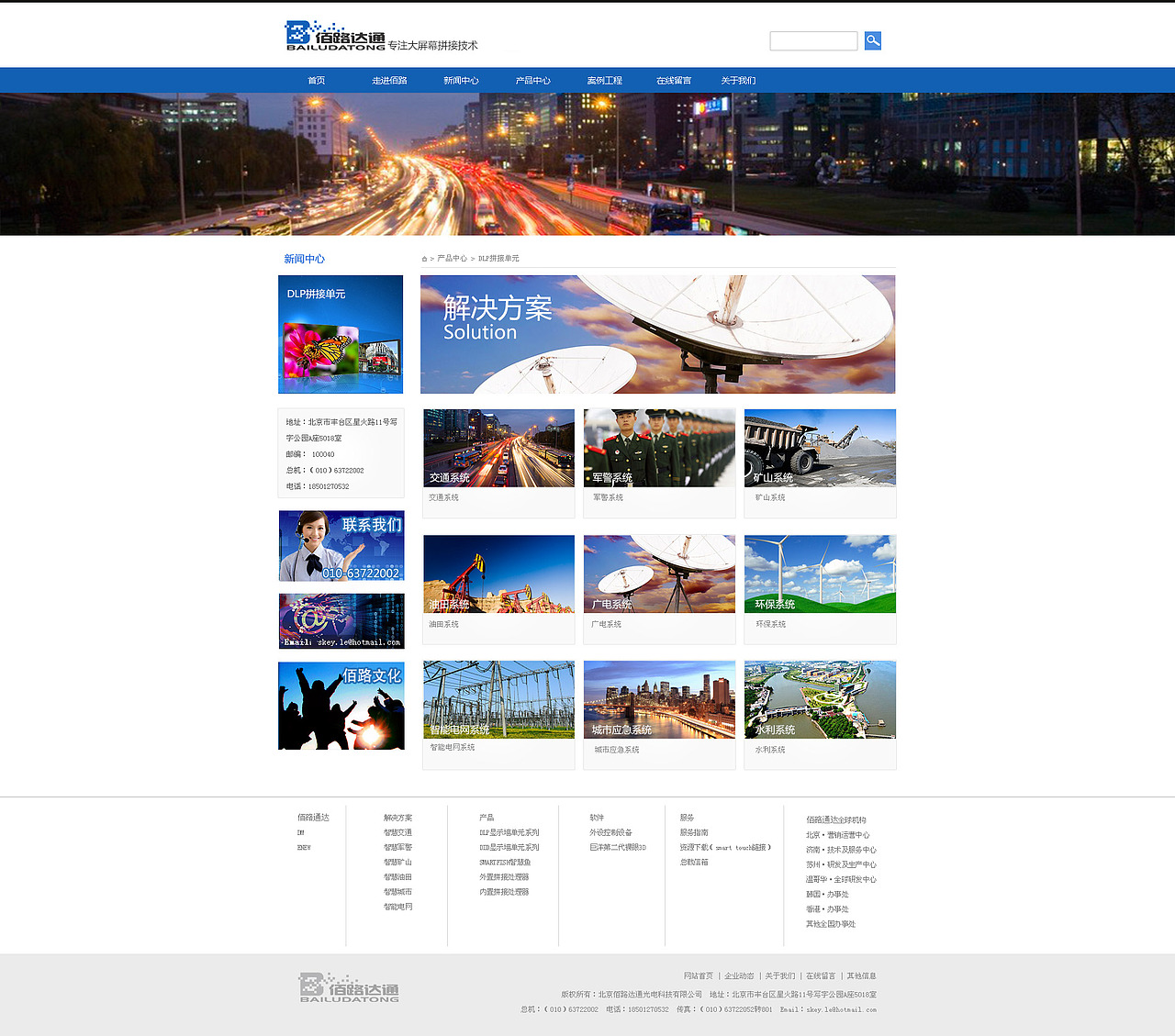The image size is (1175, 1036).
Task: Open the 外置拼接处理器 footer link
Action: click(x=504, y=877)
